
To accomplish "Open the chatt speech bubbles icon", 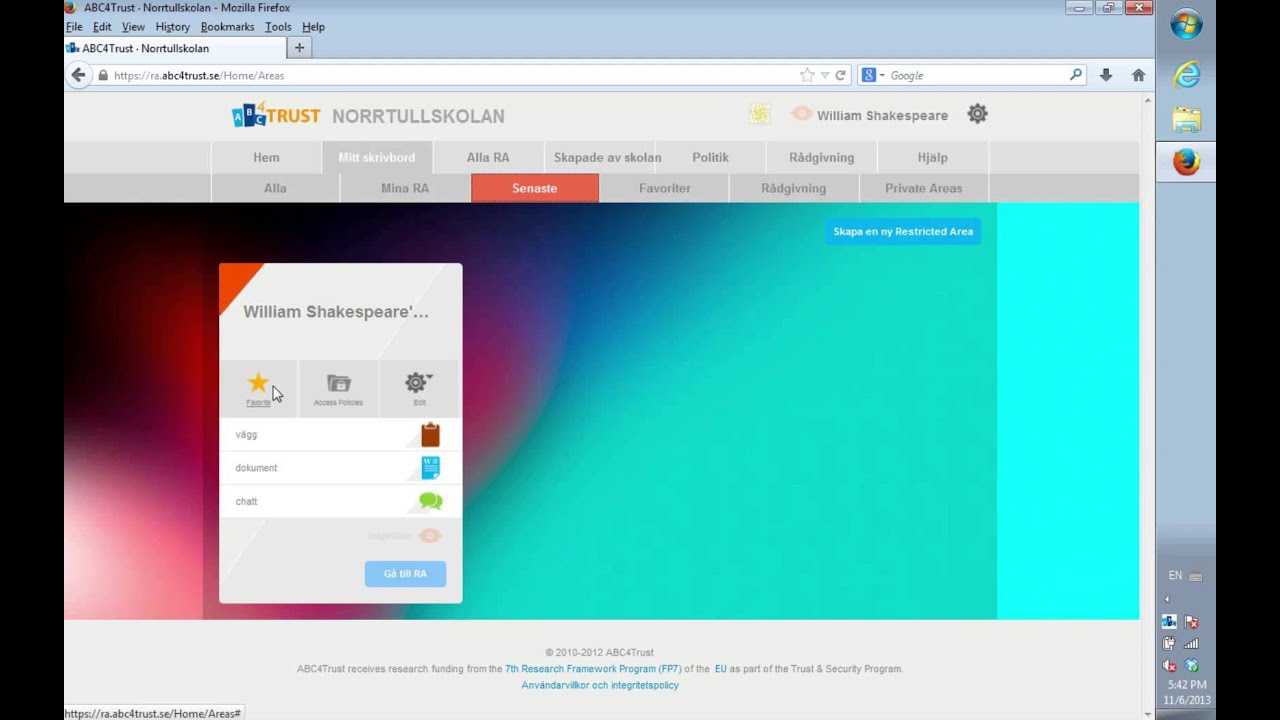I will coord(430,501).
